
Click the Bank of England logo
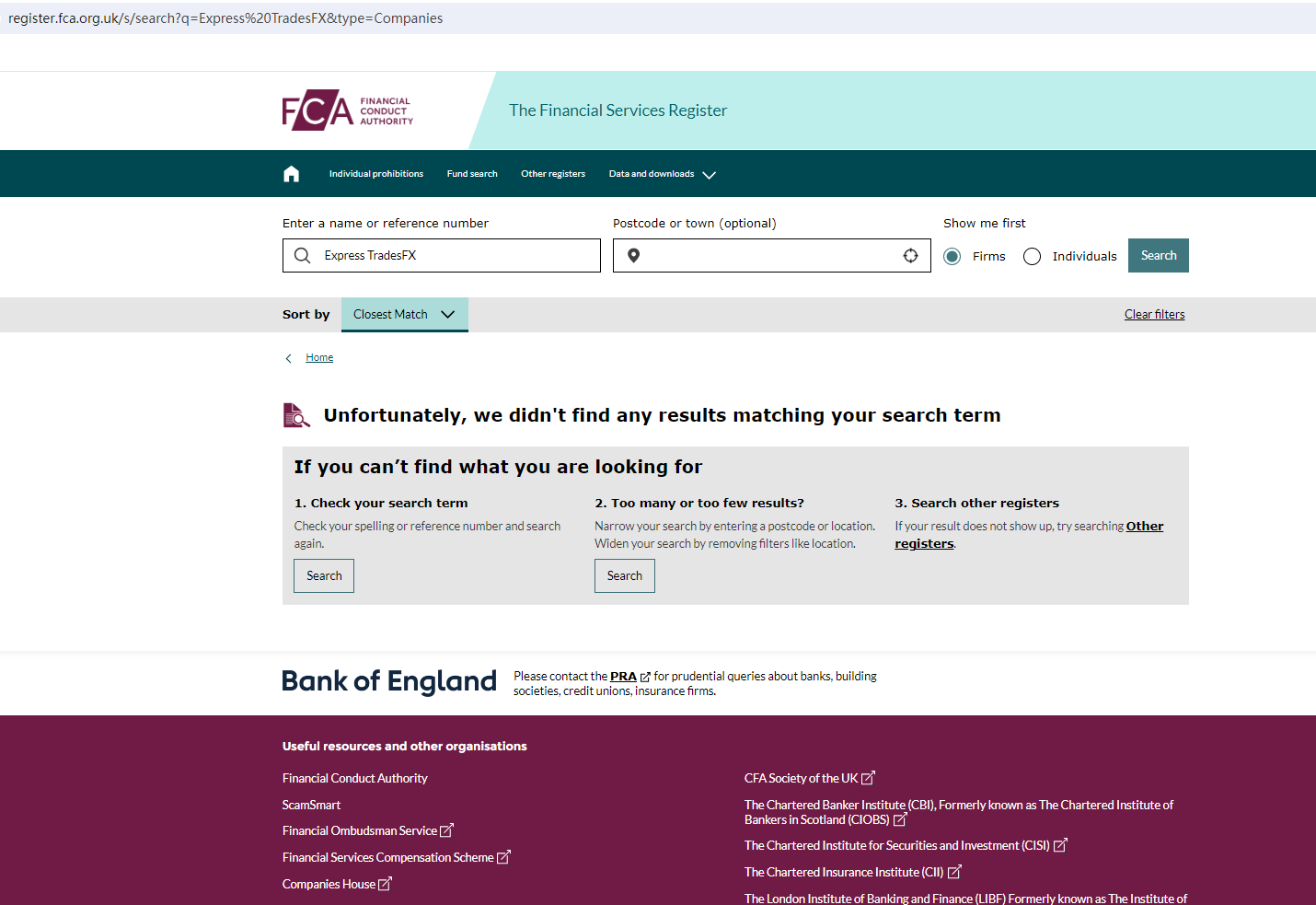click(389, 681)
